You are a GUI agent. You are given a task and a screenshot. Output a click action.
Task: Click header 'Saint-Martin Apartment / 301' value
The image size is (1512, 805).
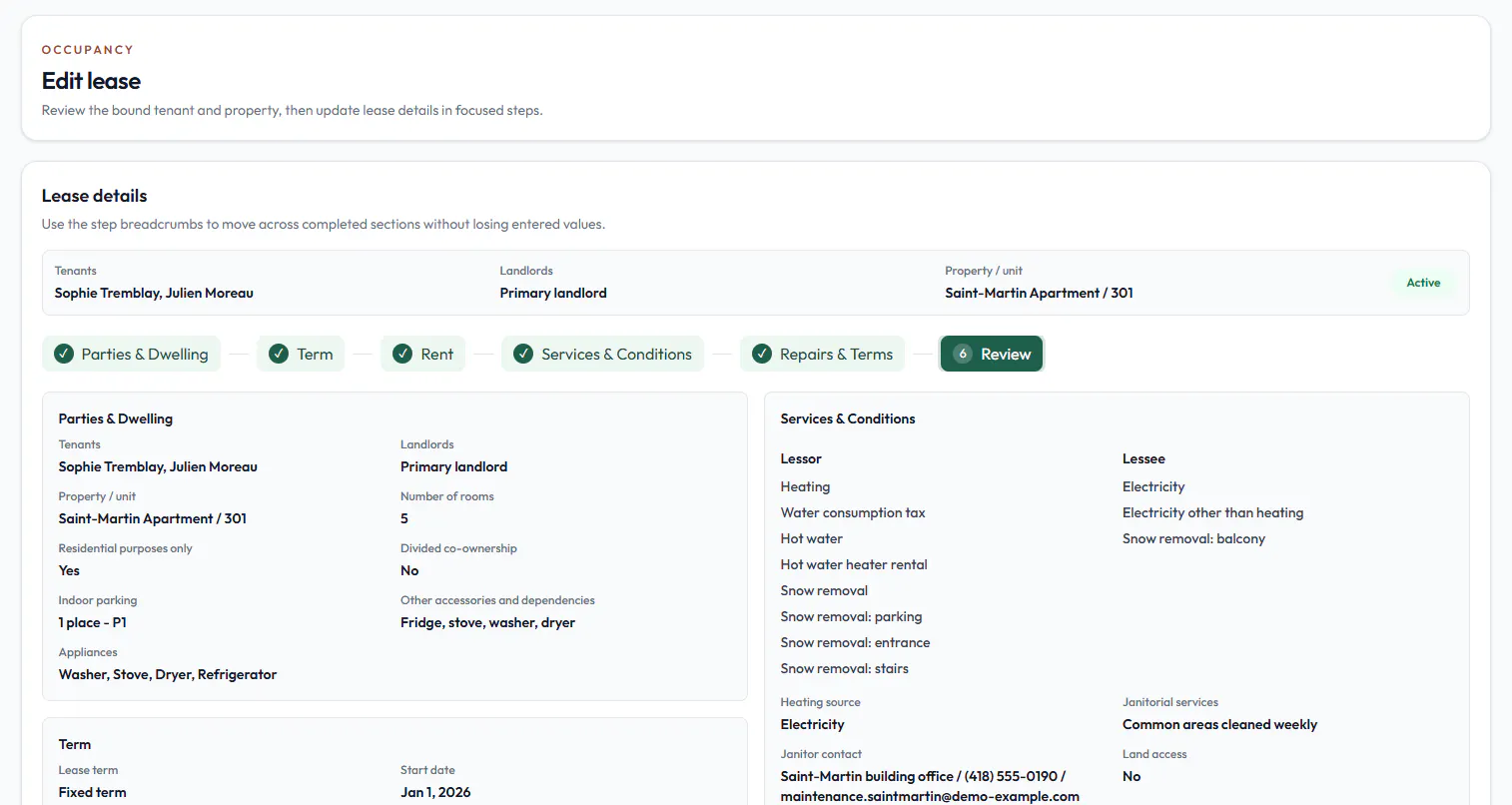pyautogui.click(x=1039, y=293)
